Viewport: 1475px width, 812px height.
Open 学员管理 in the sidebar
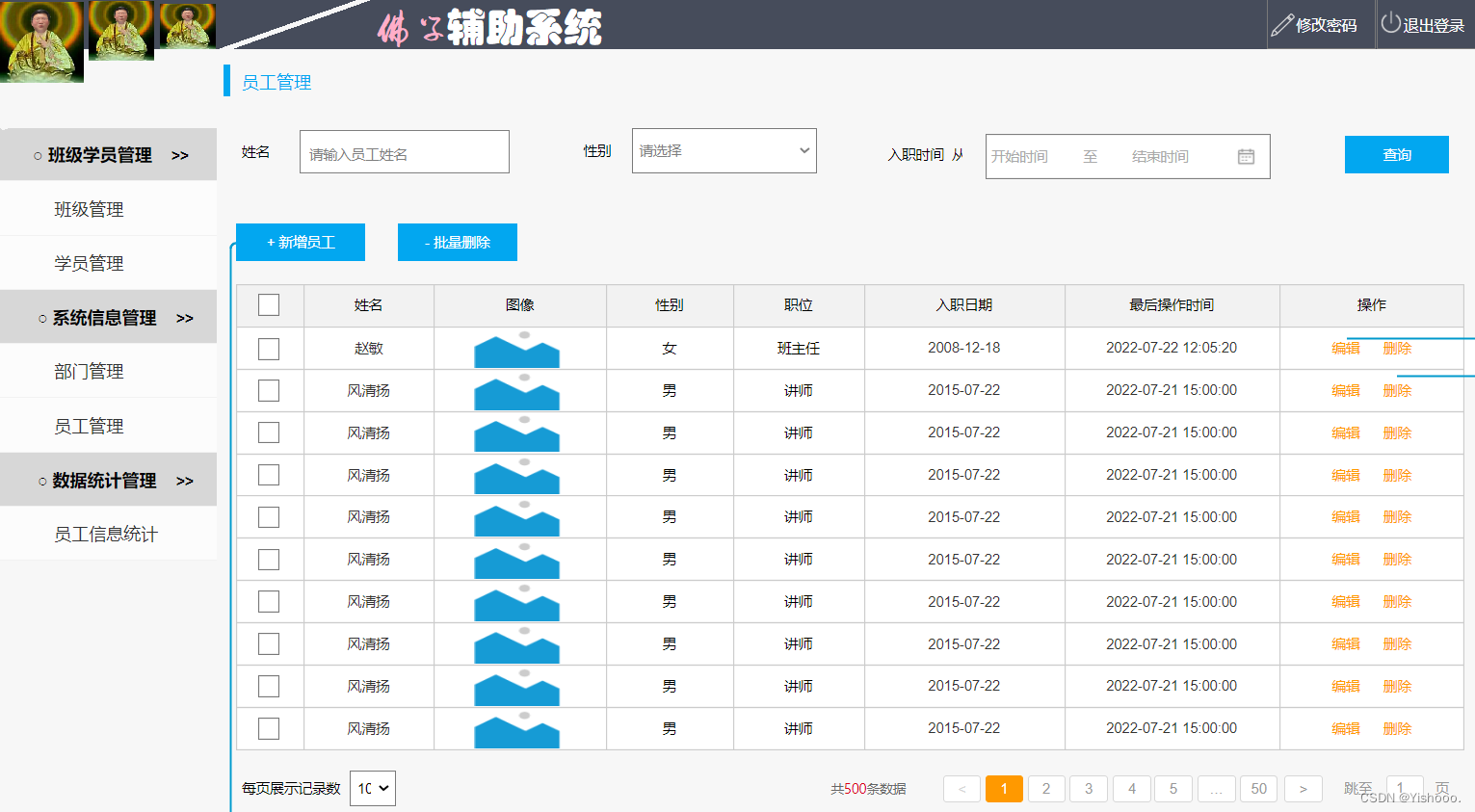[89, 263]
